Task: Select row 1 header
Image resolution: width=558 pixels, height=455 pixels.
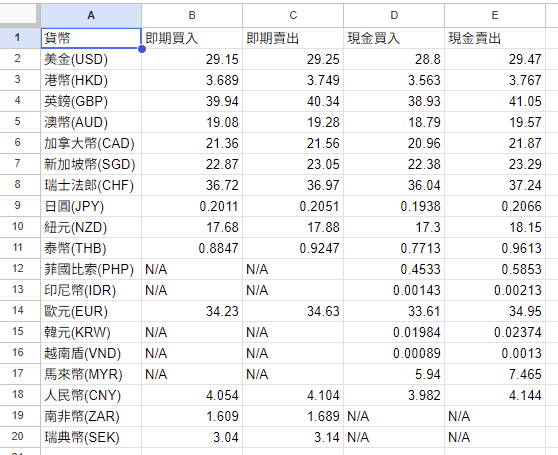Action: pyautogui.click(x=18, y=38)
